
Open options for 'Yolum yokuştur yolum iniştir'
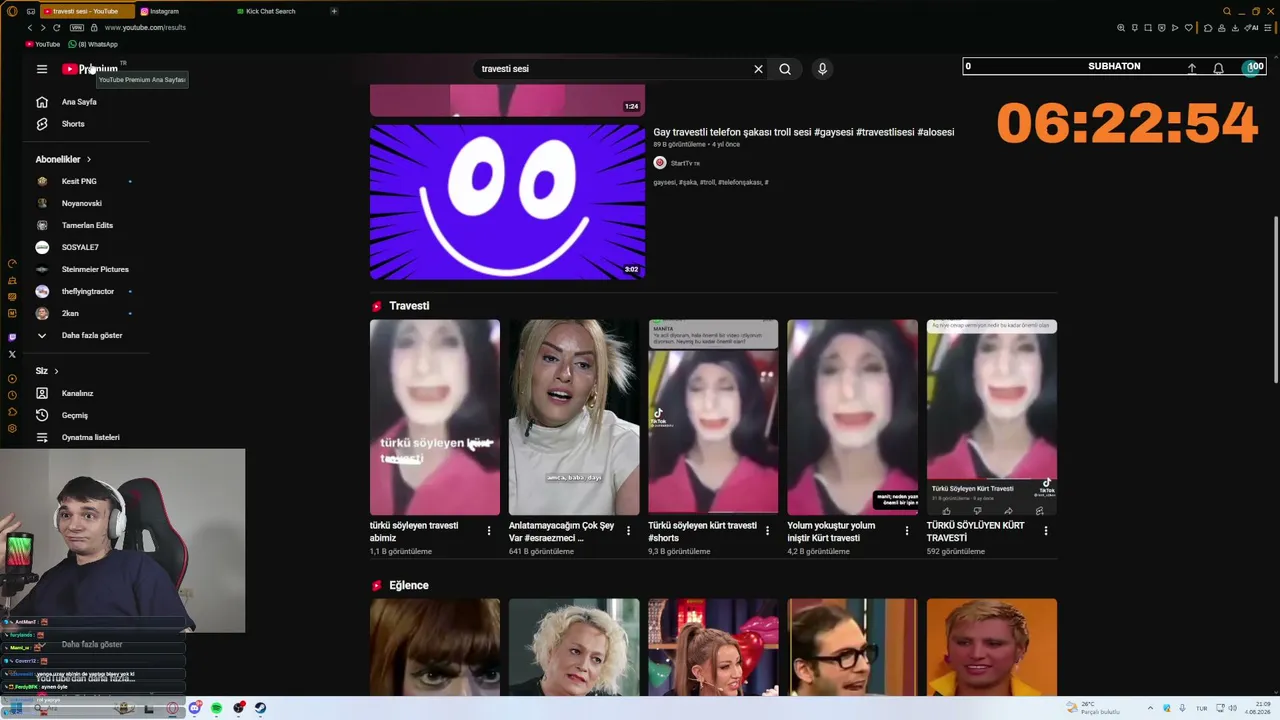click(906, 531)
